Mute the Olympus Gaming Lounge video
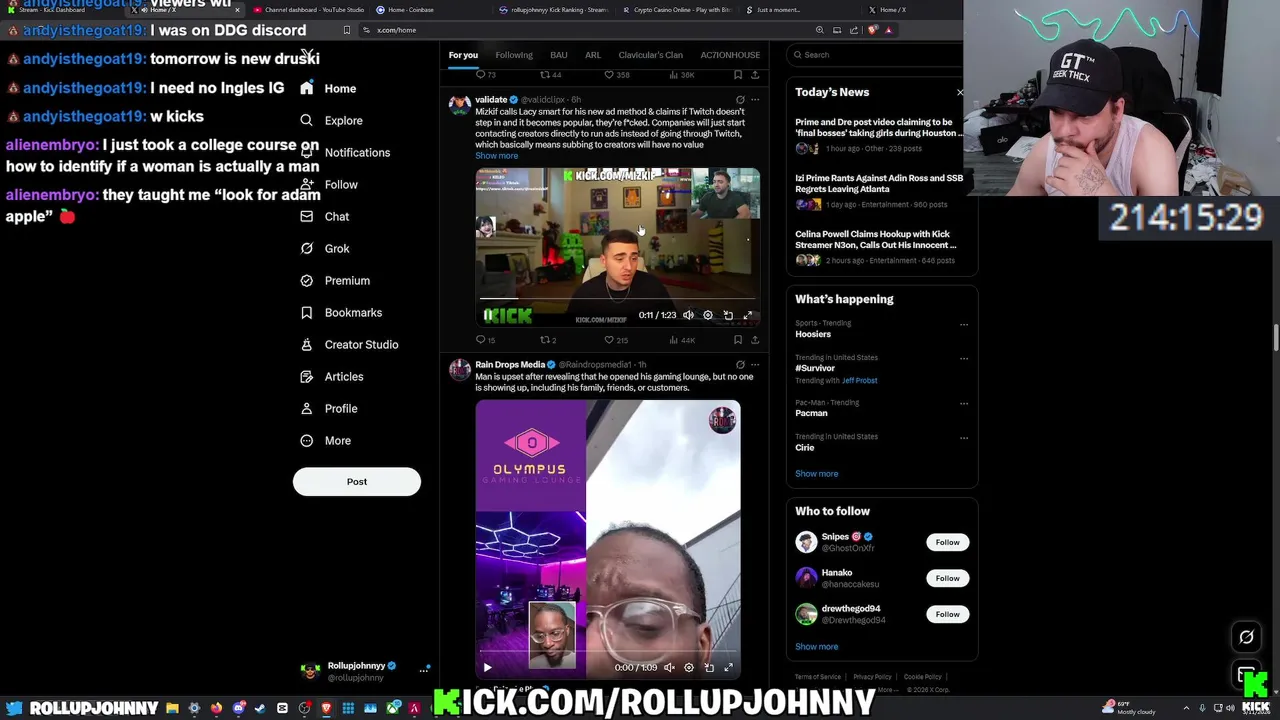 tap(669, 667)
